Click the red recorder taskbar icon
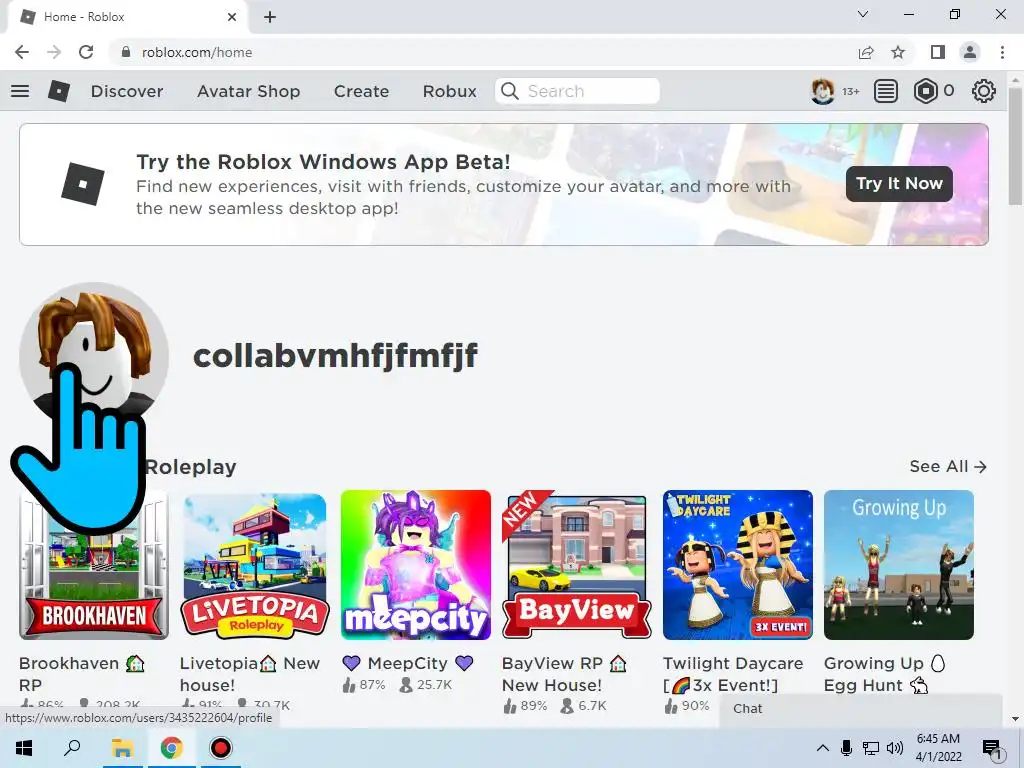The image size is (1024, 768). coord(221,748)
